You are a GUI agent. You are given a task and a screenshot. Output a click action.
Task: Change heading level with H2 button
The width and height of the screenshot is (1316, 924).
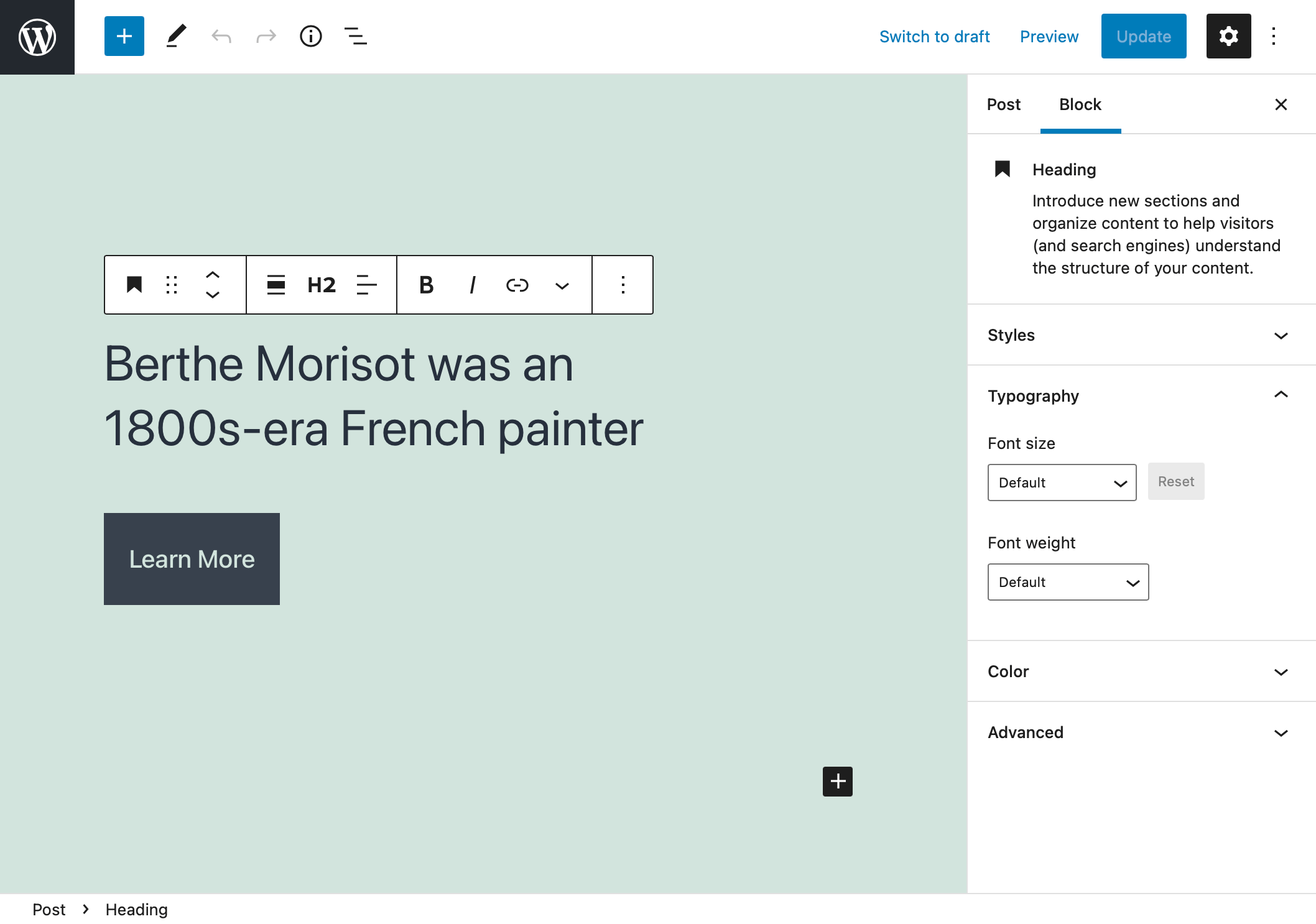[322, 285]
